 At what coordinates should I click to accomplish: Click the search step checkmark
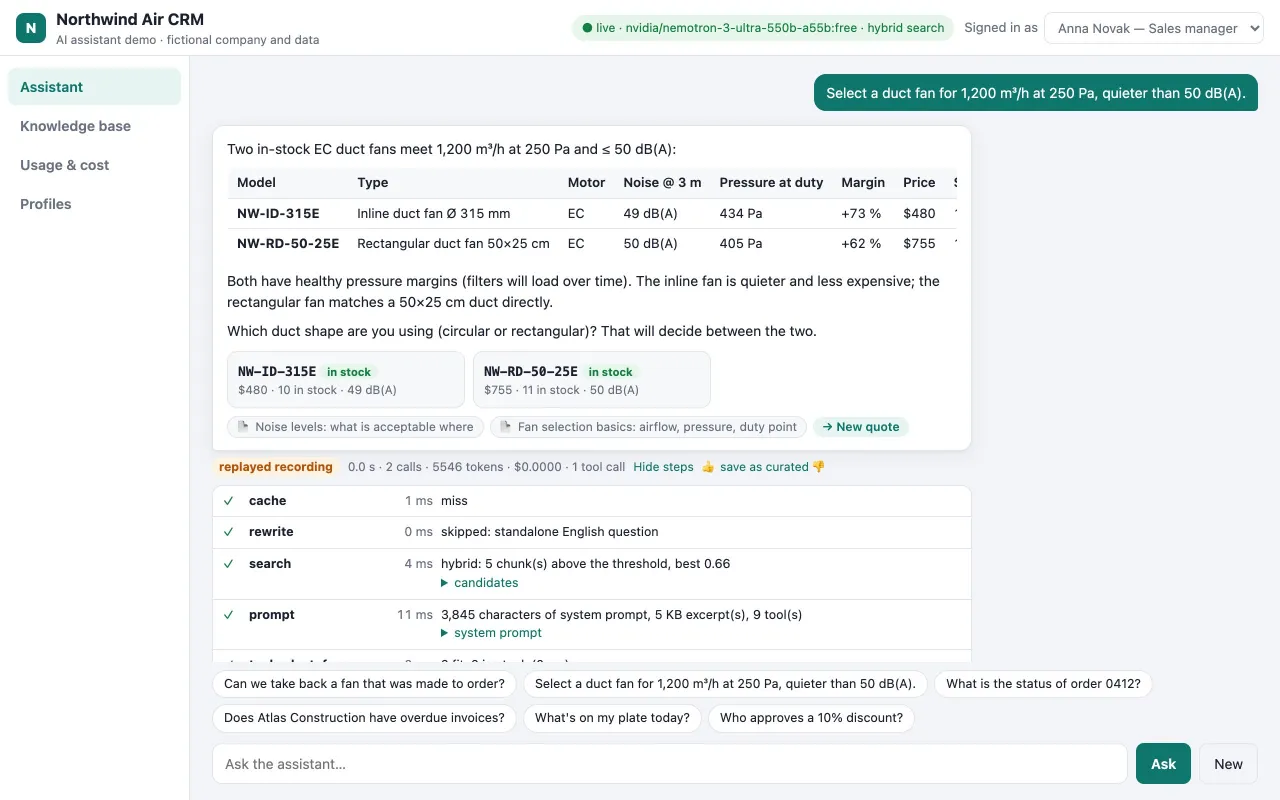tap(229, 564)
